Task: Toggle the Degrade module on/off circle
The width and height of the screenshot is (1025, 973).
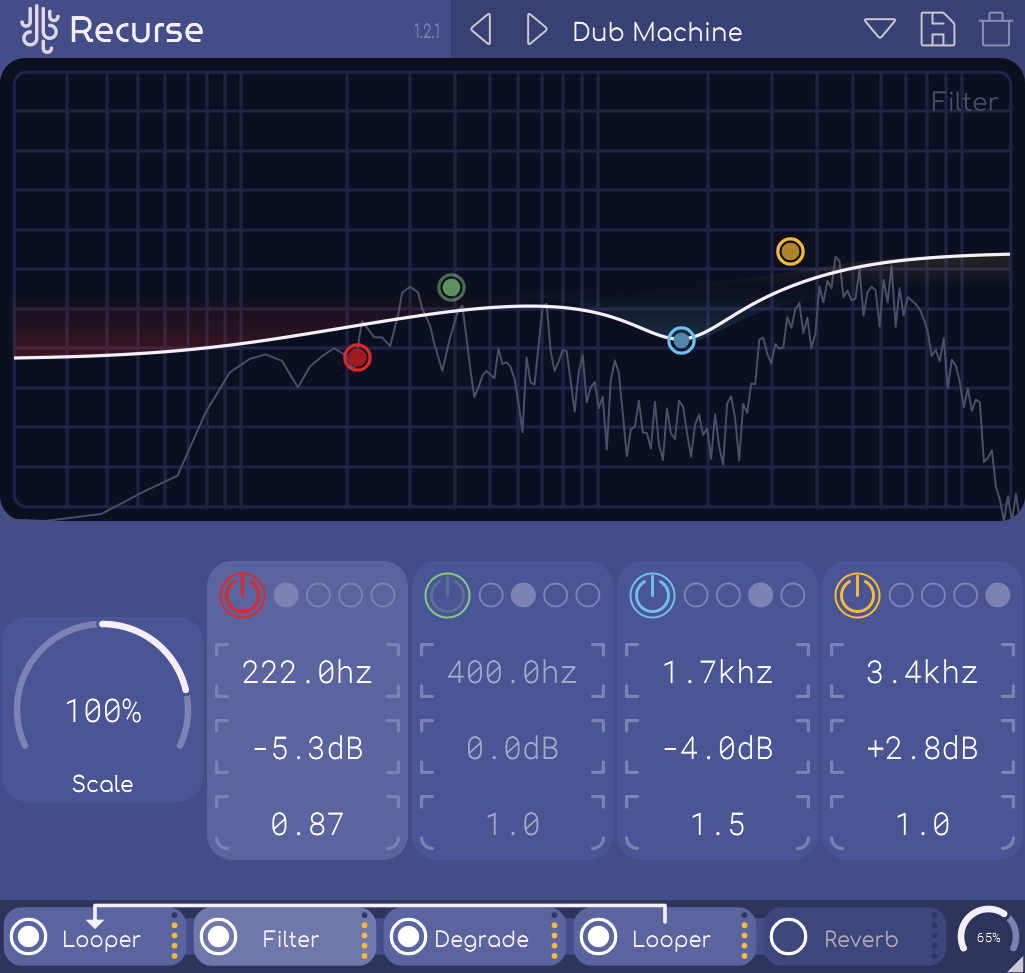Action: [409, 936]
